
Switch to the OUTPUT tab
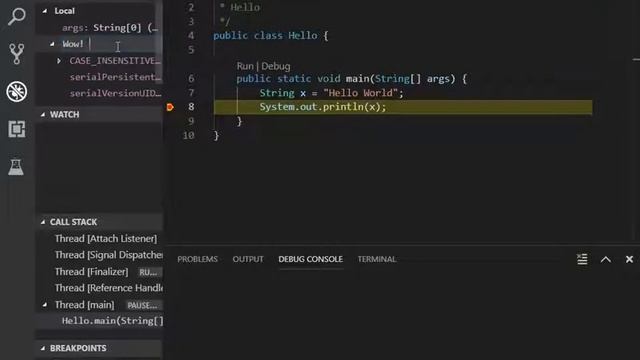click(248, 259)
